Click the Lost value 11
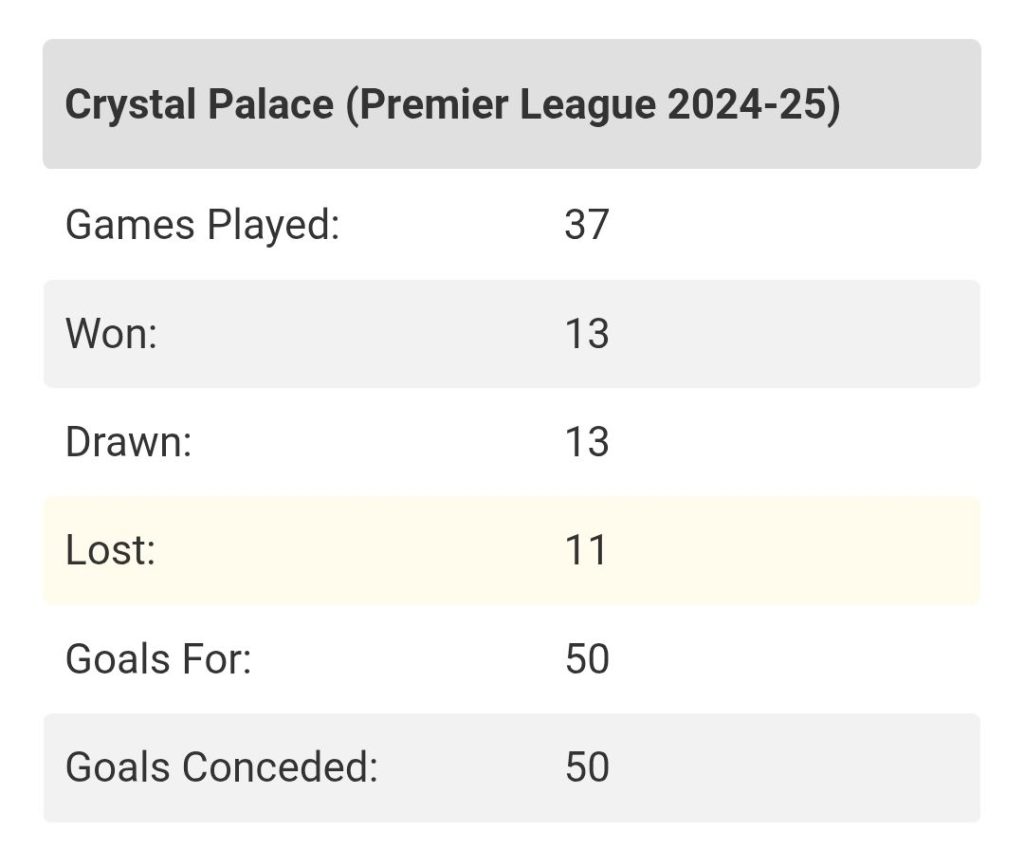The height and width of the screenshot is (849, 1024). pyautogui.click(x=585, y=550)
